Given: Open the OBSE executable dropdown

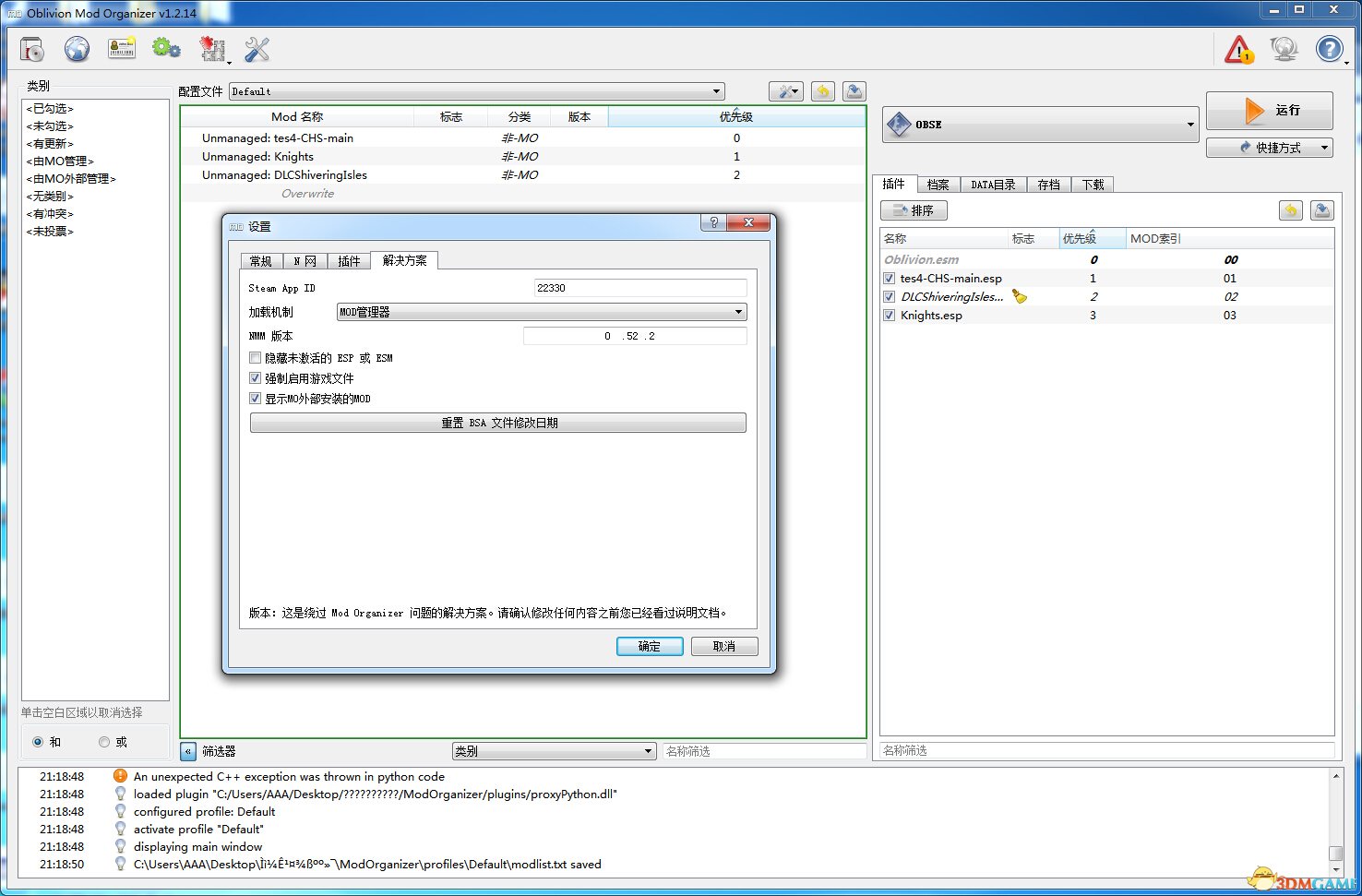Looking at the screenshot, I should [1040, 124].
